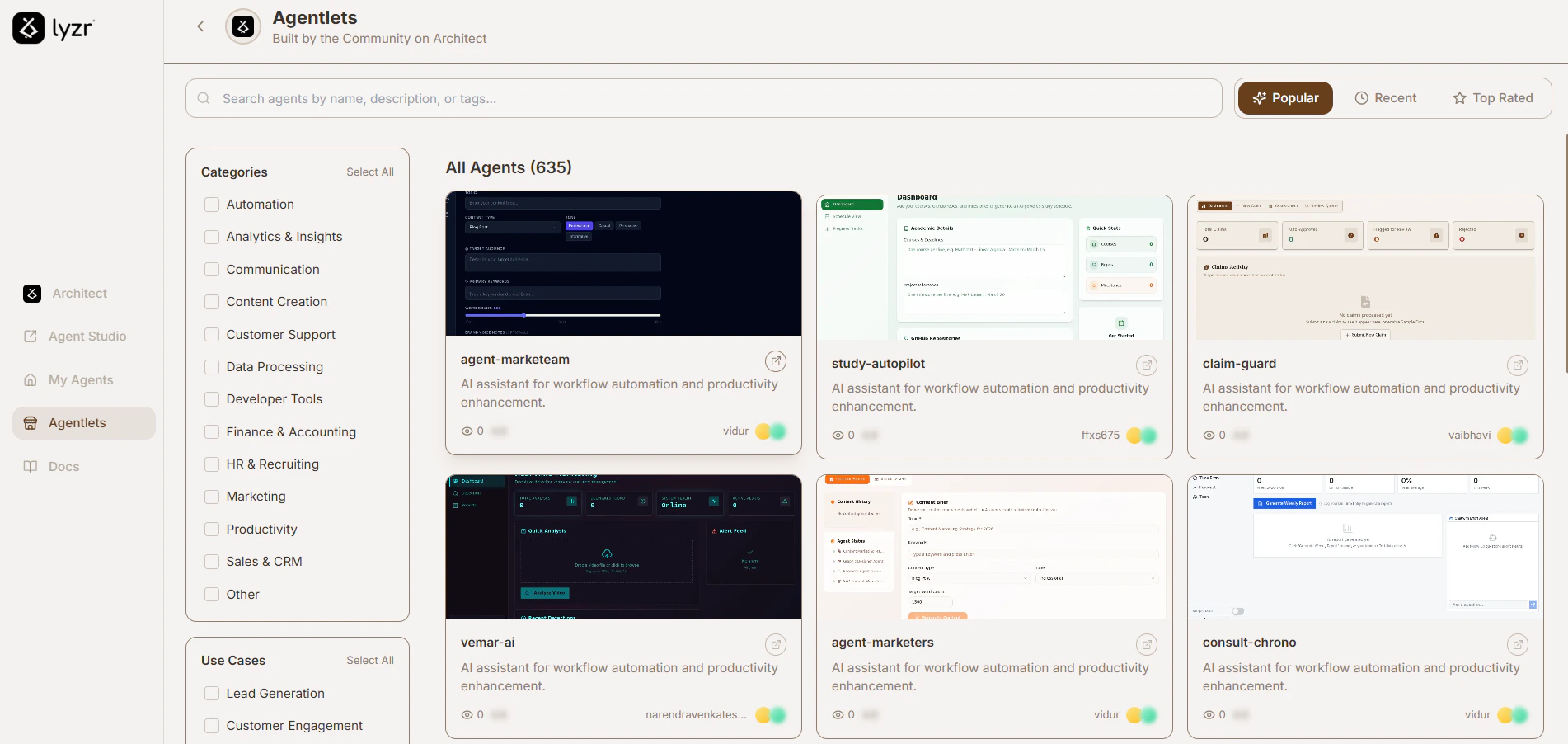Click the search magnifier icon
Image resolution: width=1568 pixels, height=744 pixels.
click(x=203, y=98)
